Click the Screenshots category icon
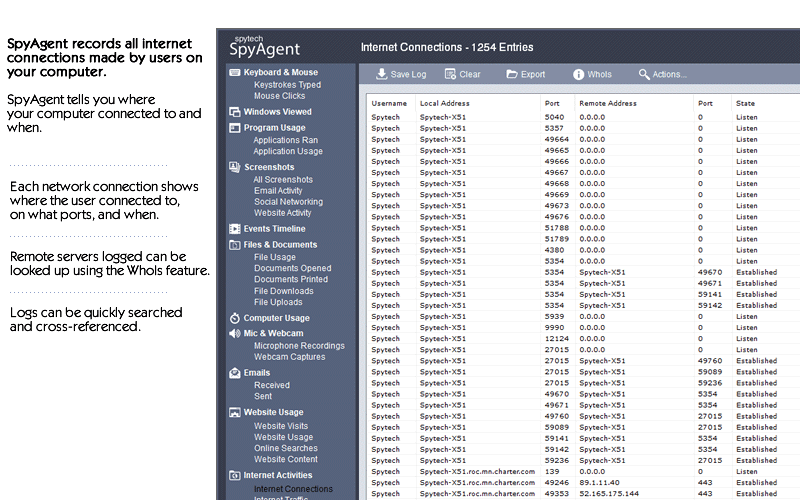The width and height of the screenshot is (800, 500). coord(234,167)
